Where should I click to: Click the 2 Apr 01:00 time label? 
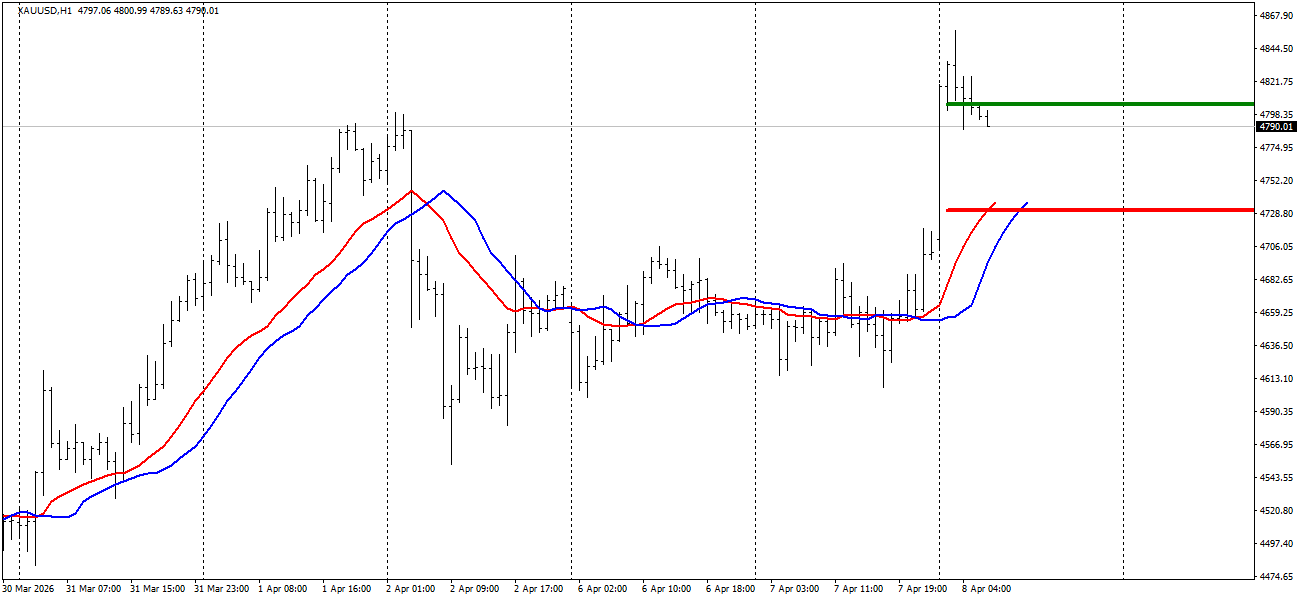(411, 589)
